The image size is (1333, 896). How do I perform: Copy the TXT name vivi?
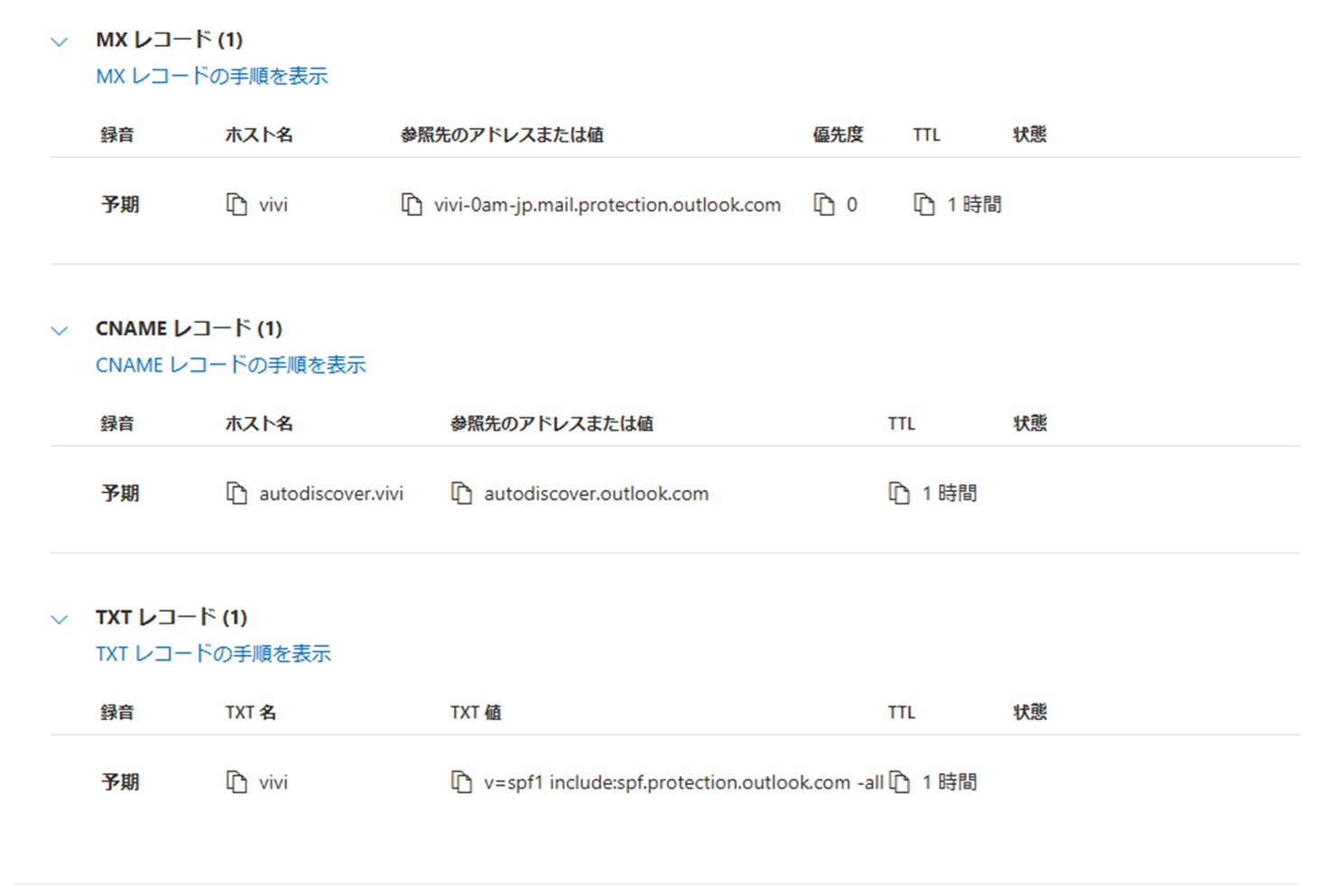[236, 782]
